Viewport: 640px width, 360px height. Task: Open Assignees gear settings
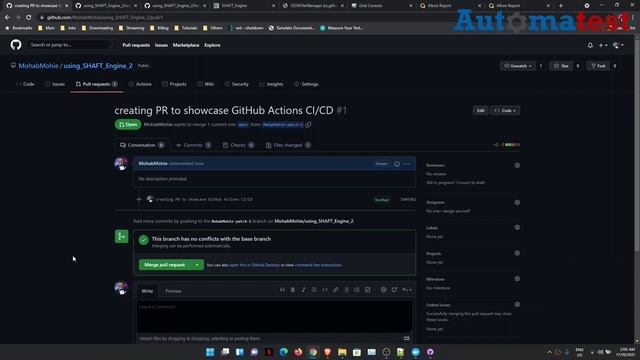(x=517, y=202)
